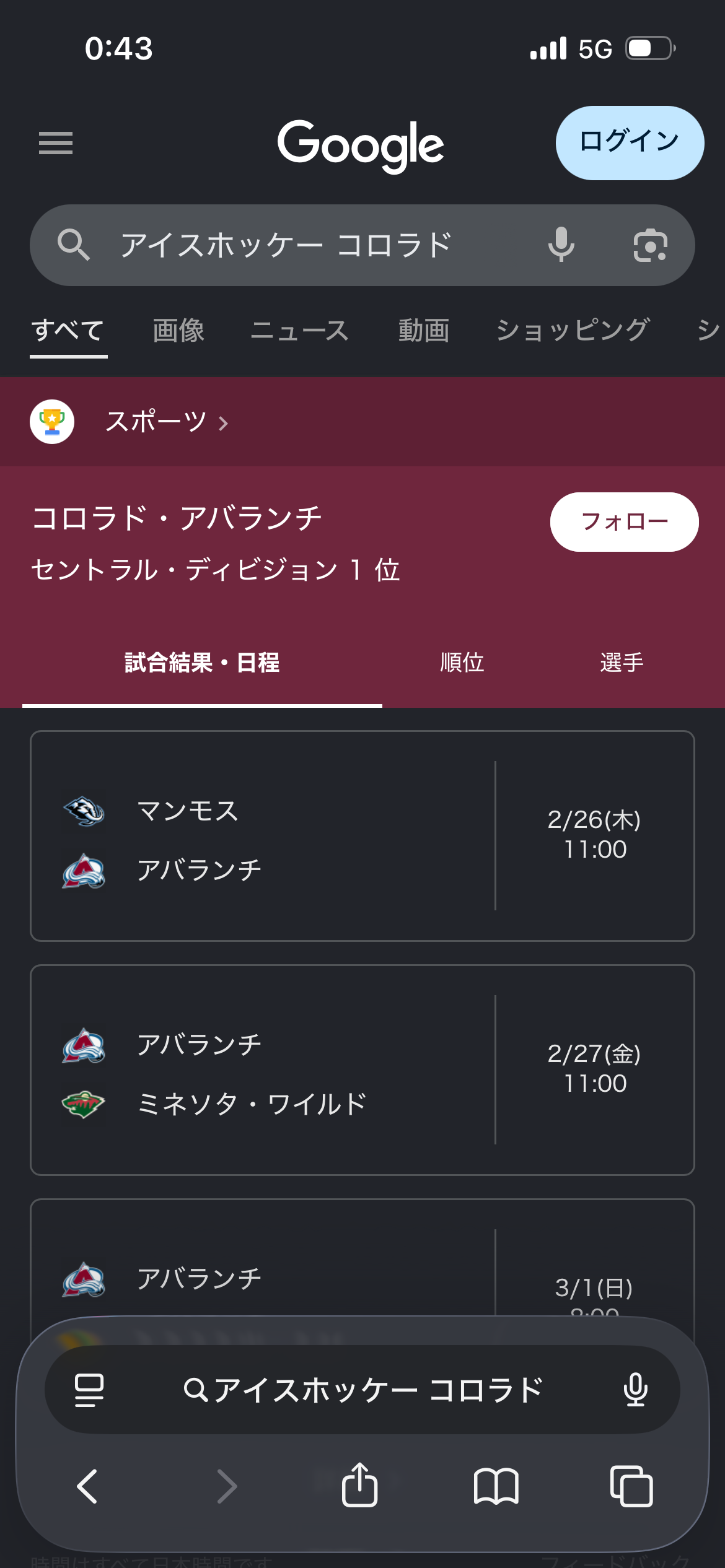Show Safari open tabs overview
Image resolution: width=725 pixels, height=1568 pixels.
point(631,1485)
